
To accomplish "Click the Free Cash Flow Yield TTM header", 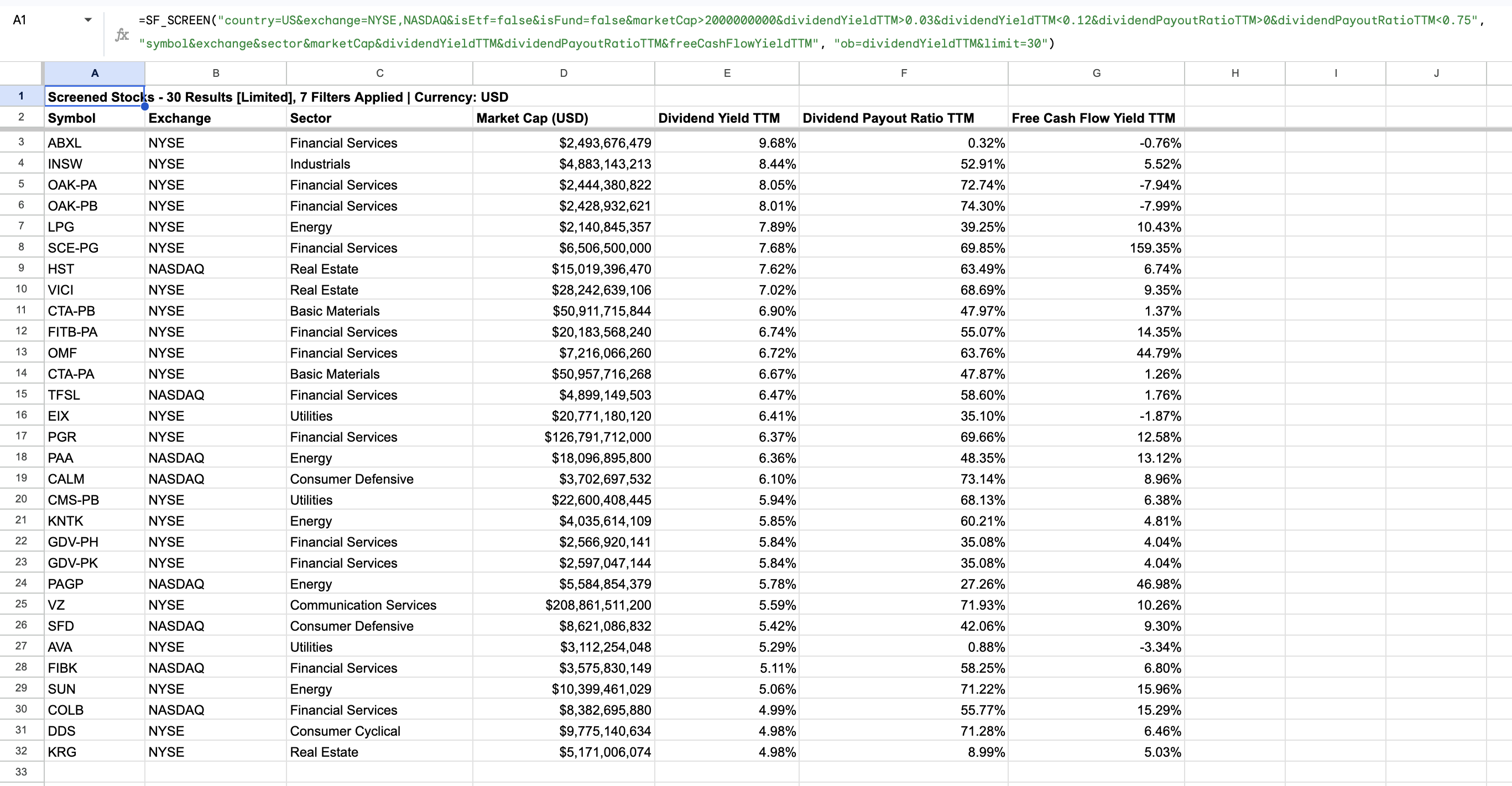I will click(x=1096, y=118).
